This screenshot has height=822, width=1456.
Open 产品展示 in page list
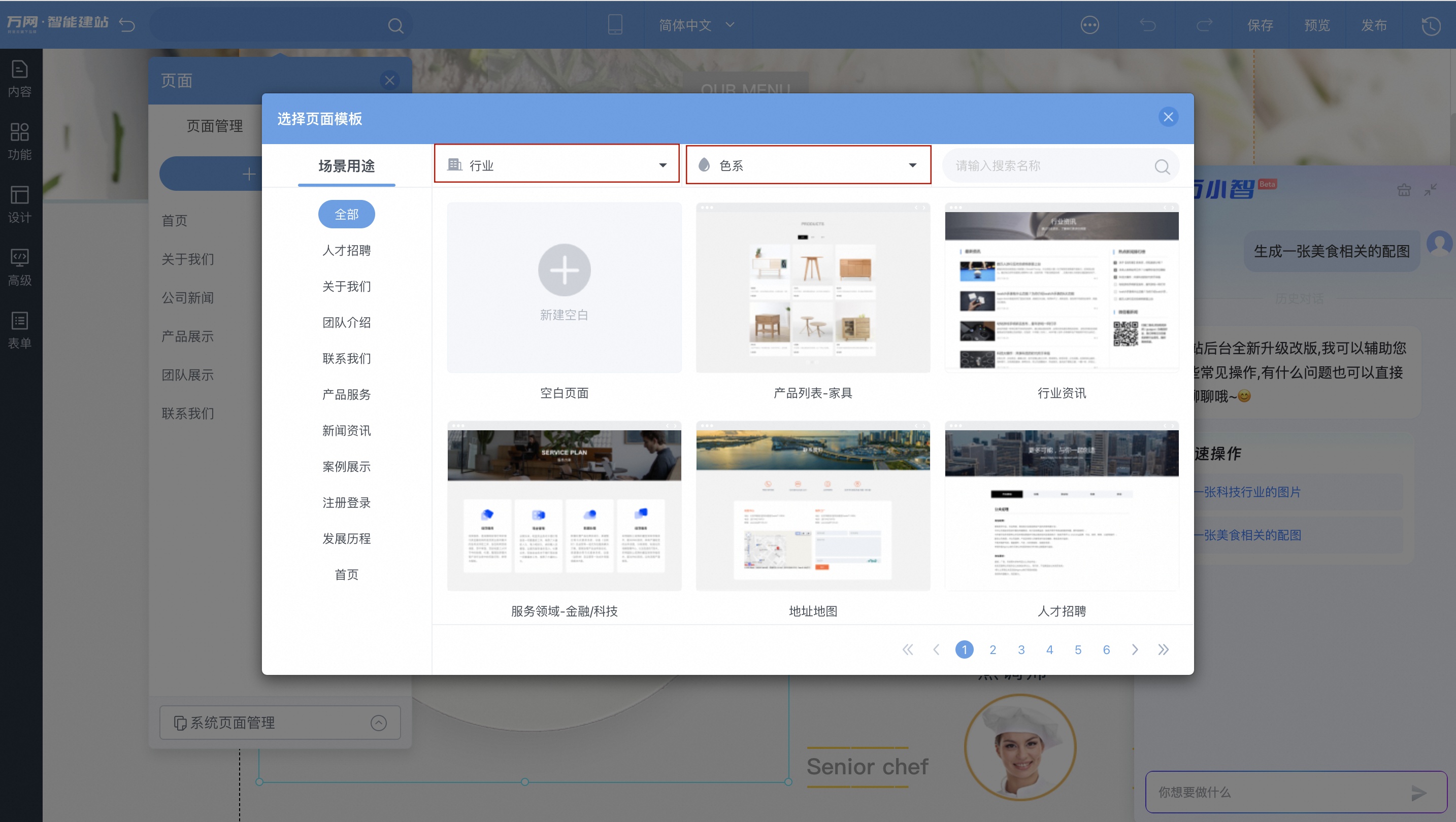188,336
